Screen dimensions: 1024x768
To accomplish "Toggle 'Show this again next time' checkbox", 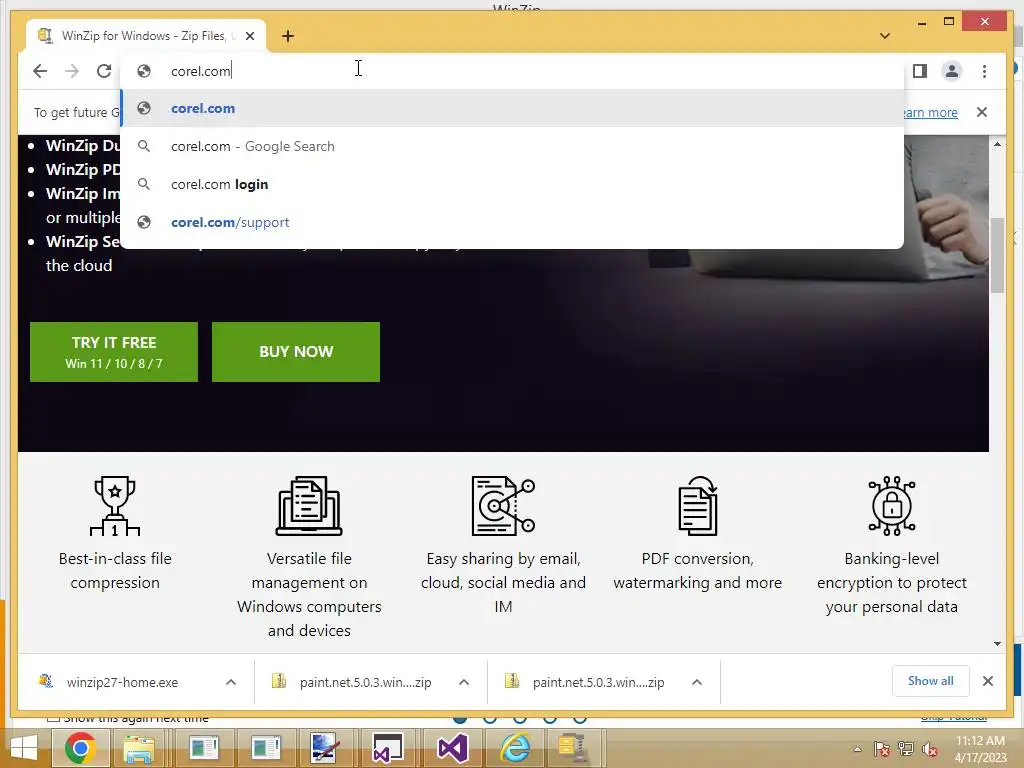I will [53, 719].
